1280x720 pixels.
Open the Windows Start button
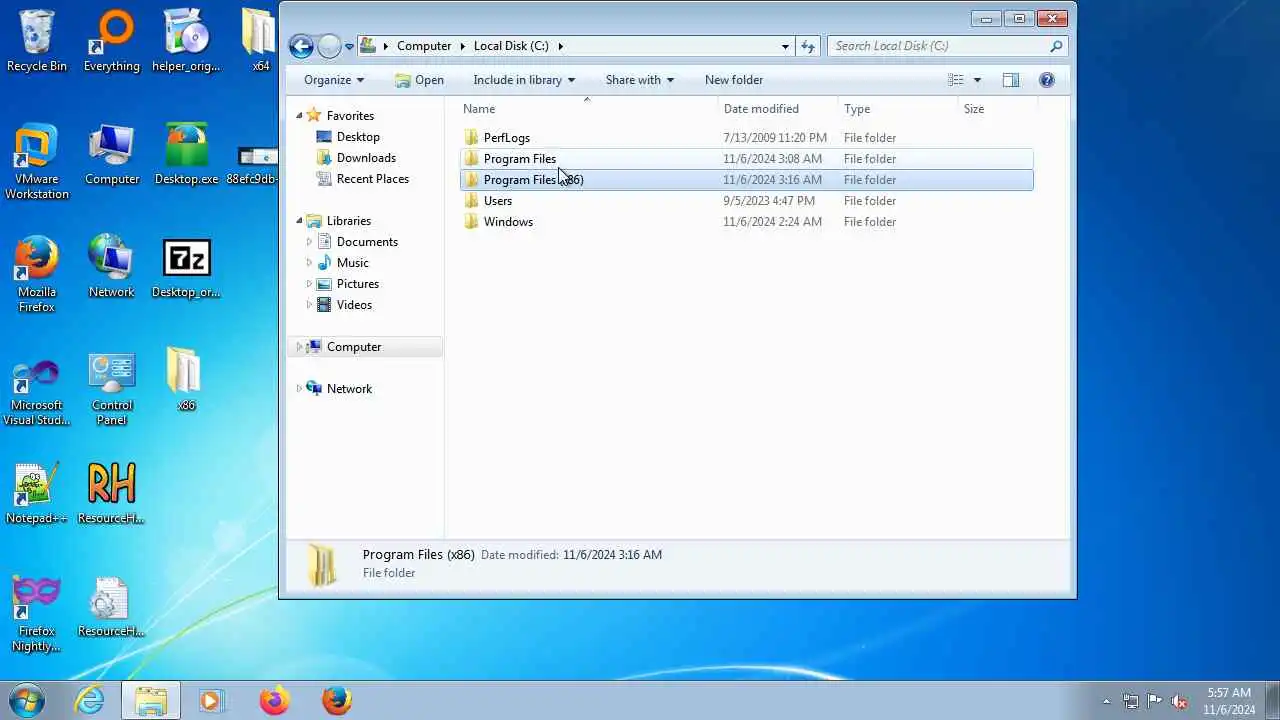pos(26,700)
